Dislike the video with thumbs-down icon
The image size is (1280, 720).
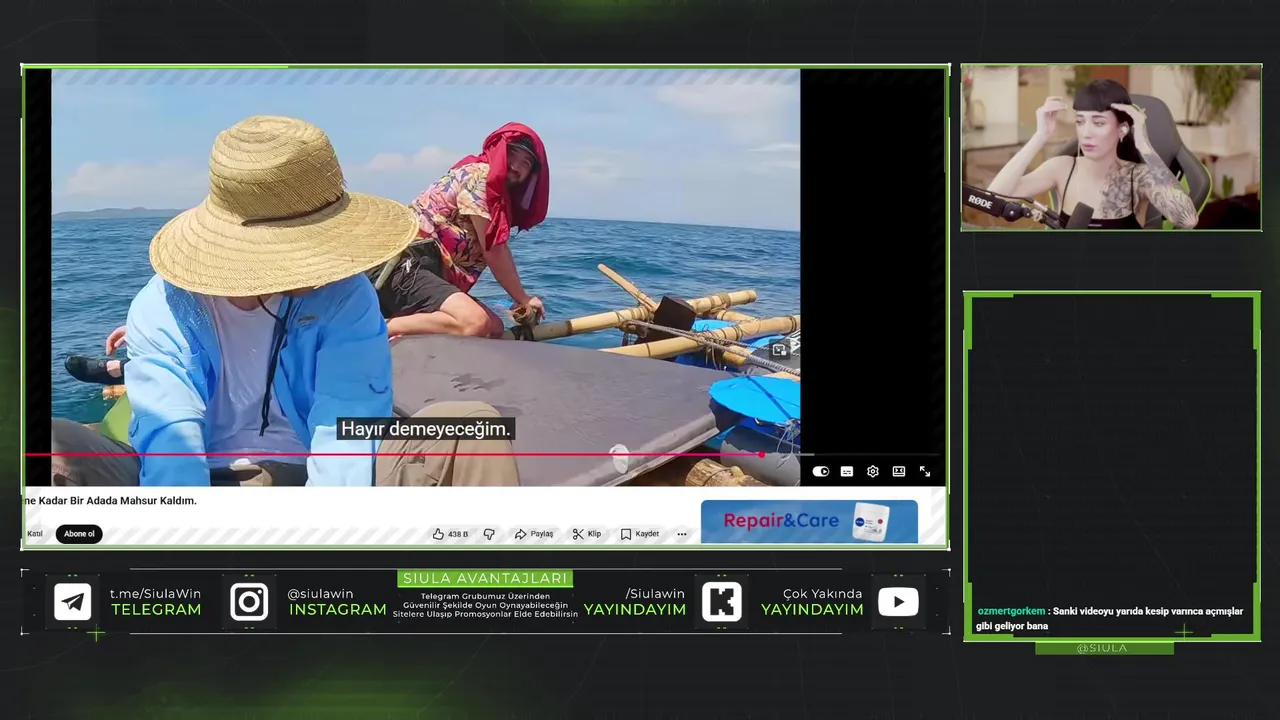click(x=489, y=534)
